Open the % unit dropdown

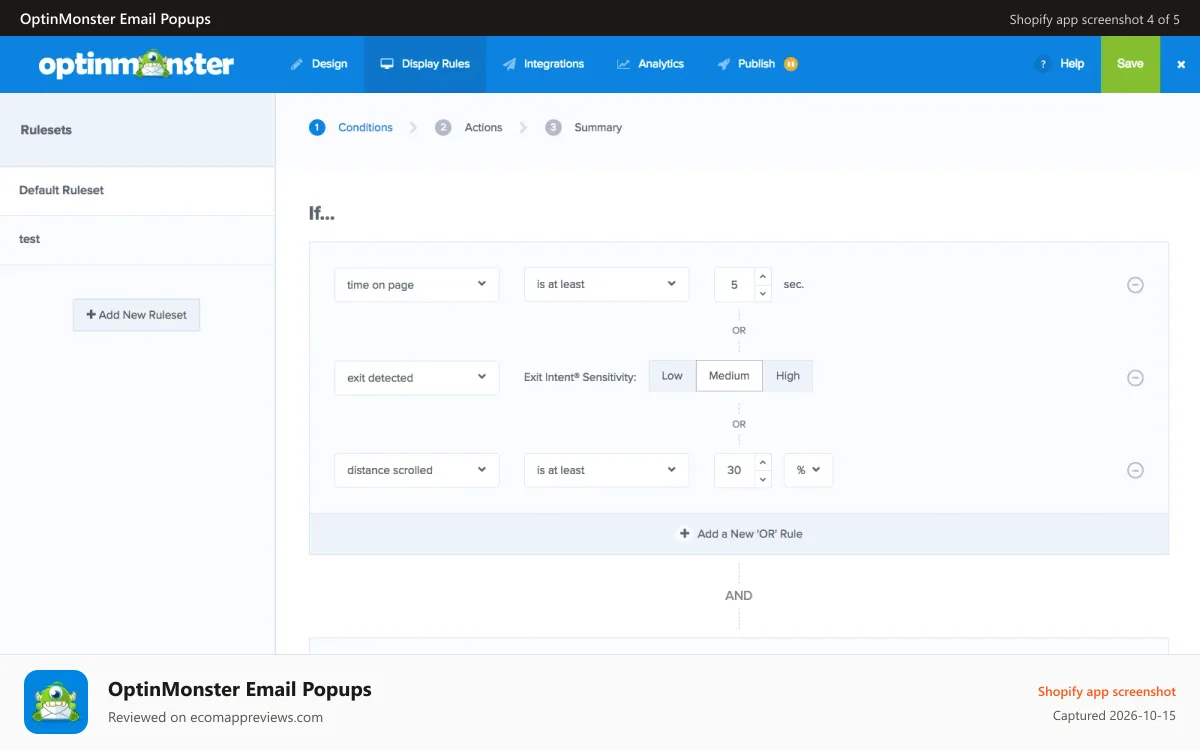coord(808,470)
